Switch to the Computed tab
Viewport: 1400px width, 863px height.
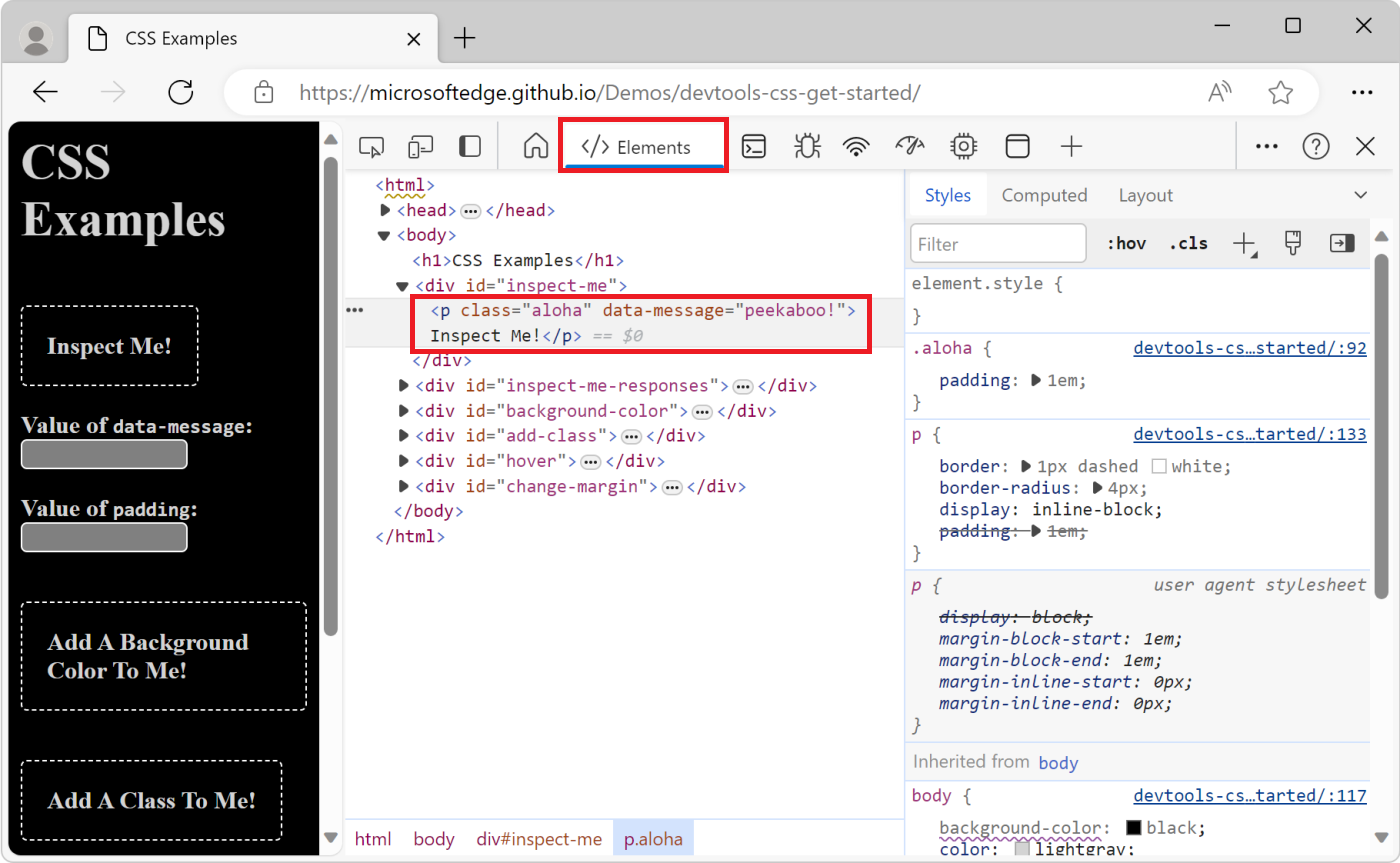click(1044, 194)
